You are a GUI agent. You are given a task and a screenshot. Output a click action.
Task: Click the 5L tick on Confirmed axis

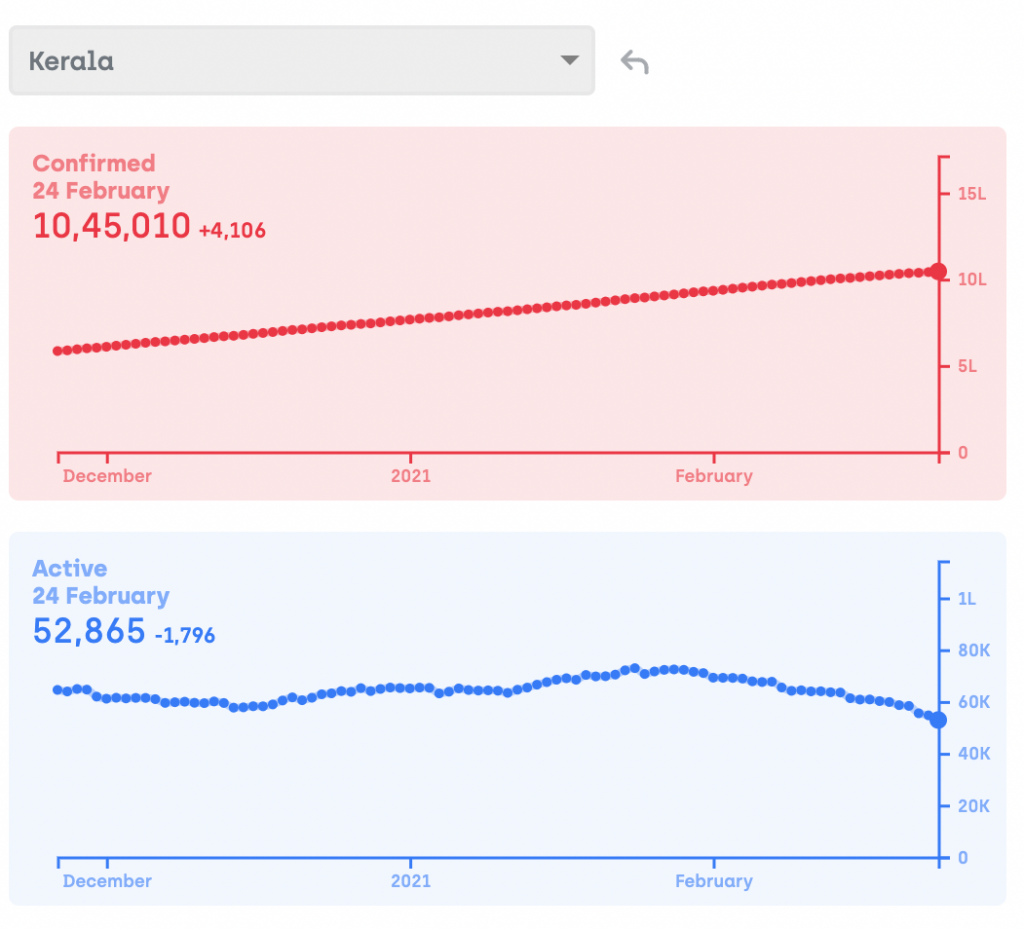pyautogui.click(x=967, y=367)
